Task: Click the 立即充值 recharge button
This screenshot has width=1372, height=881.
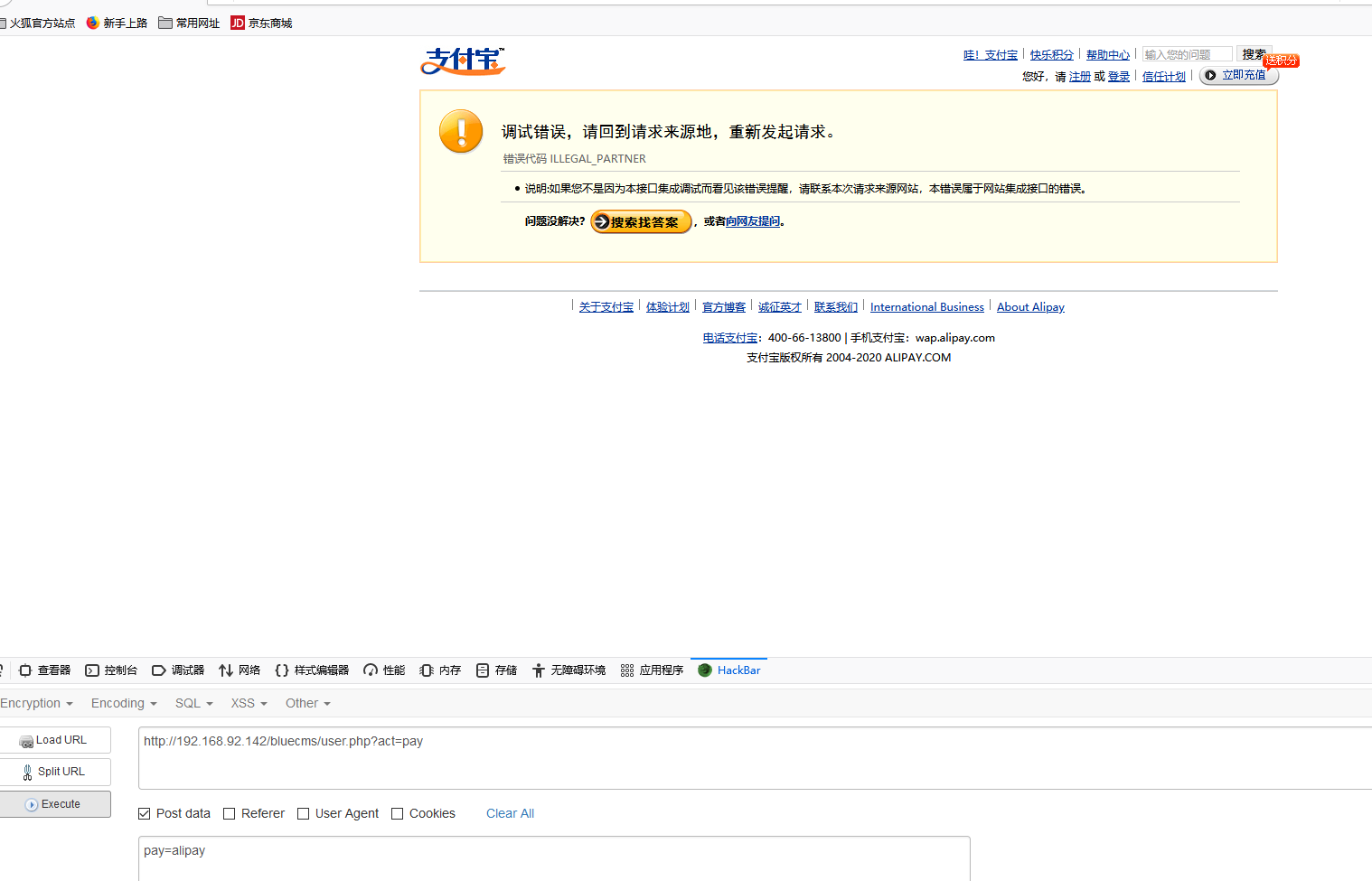Action: [x=1238, y=75]
